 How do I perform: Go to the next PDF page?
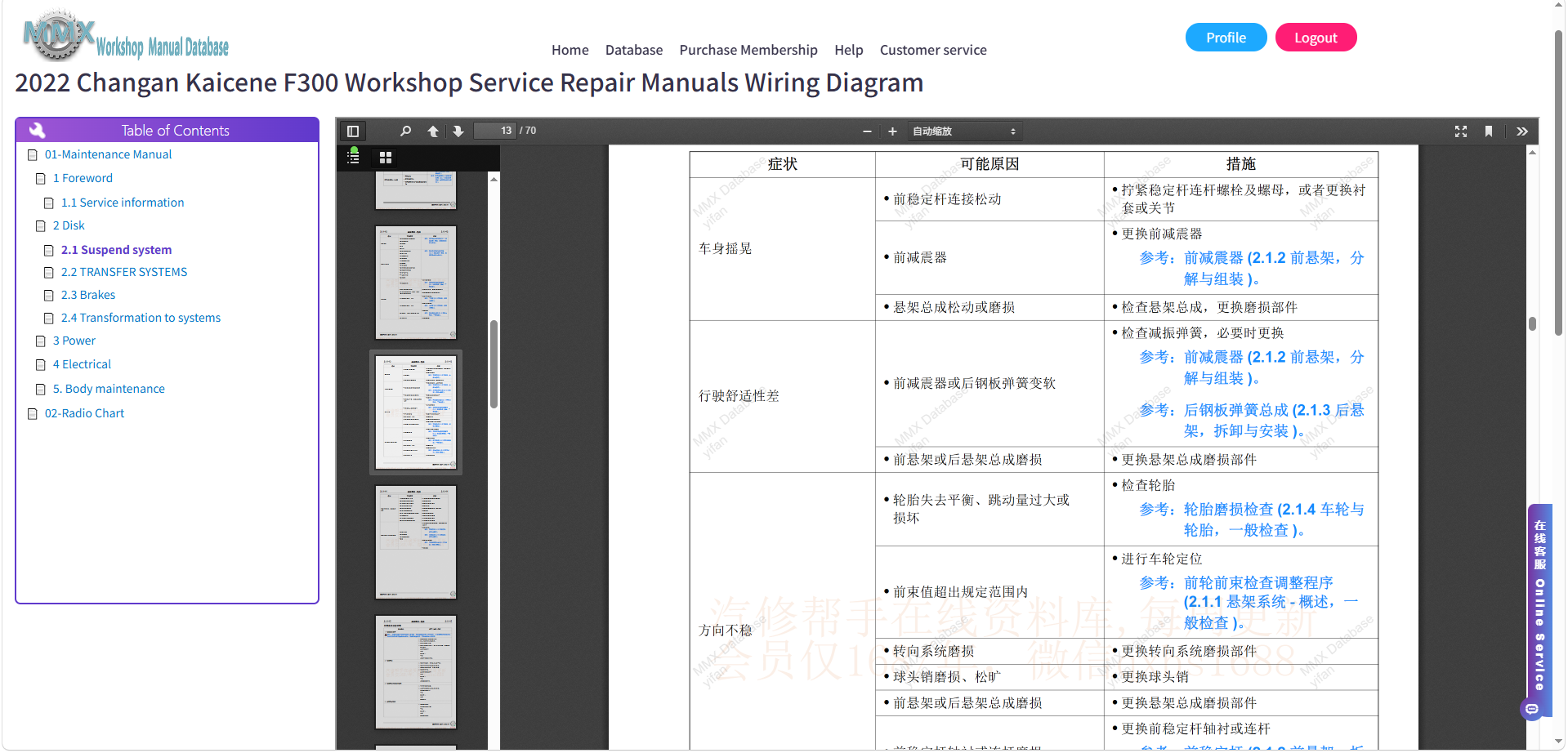(x=458, y=131)
